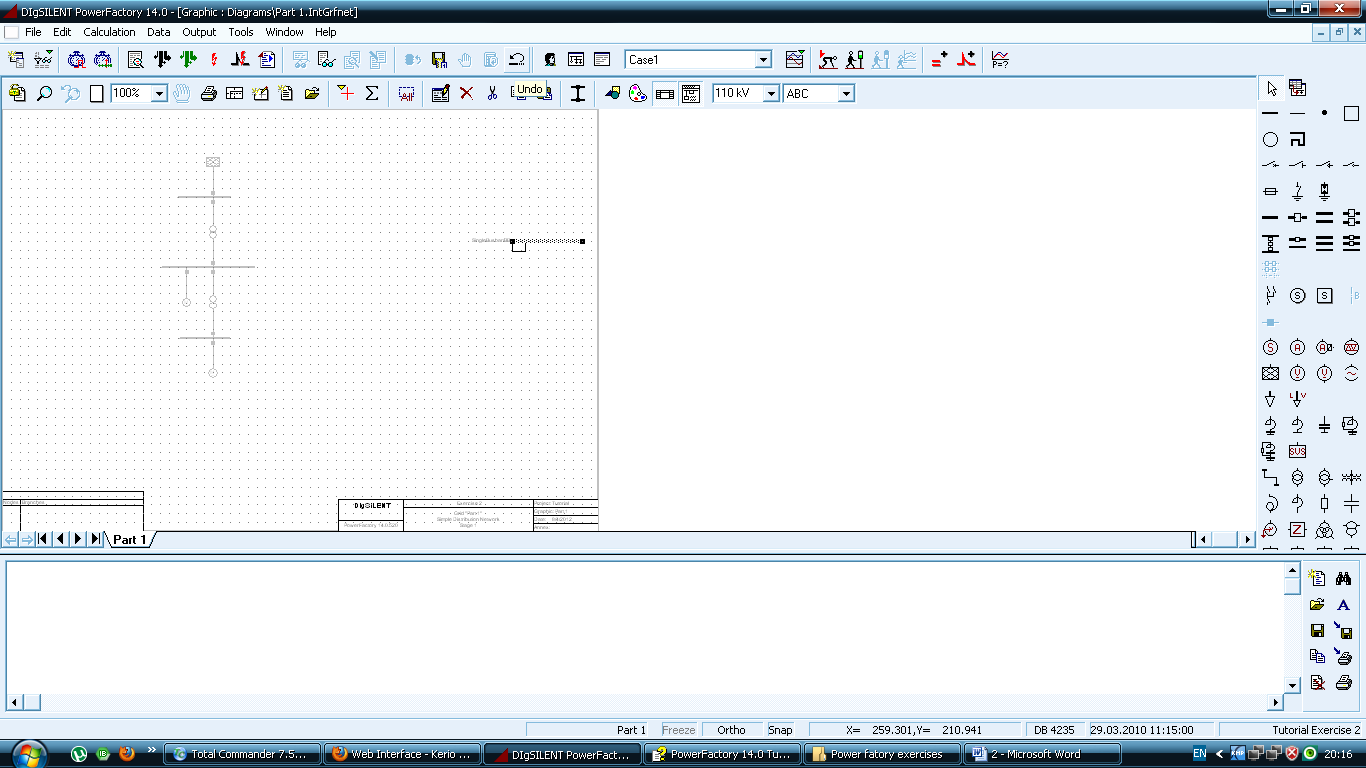The image size is (1366, 768).
Task: Toggle the Snap mode in status bar
Action: pyautogui.click(x=780, y=730)
